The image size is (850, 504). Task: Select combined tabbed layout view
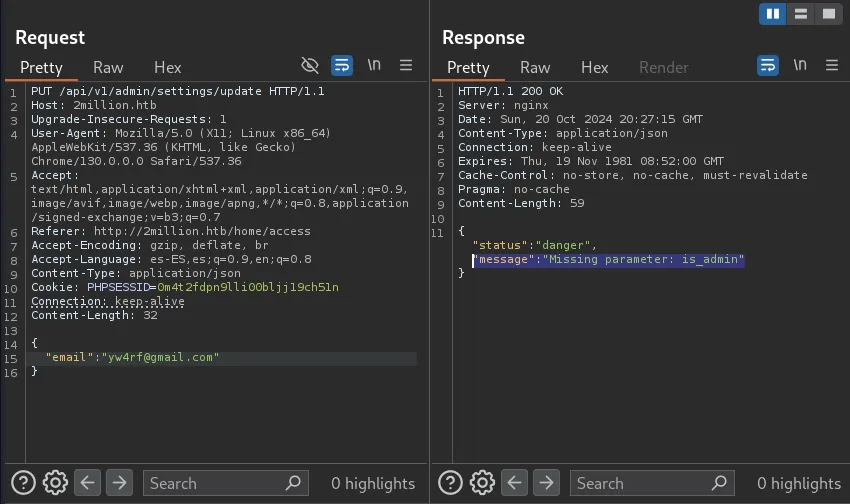click(828, 14)
